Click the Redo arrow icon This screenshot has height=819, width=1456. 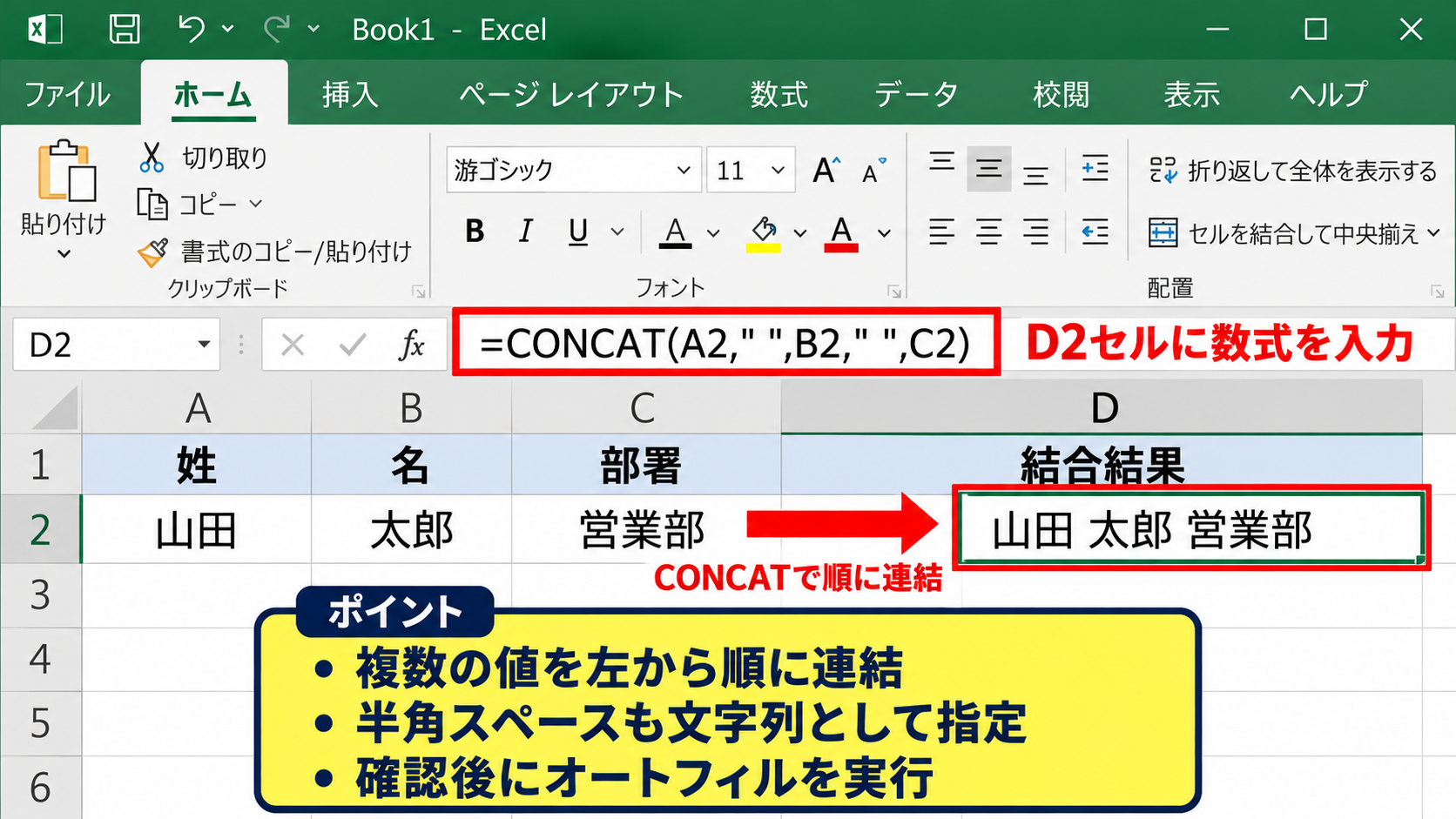tap(277, 29)
